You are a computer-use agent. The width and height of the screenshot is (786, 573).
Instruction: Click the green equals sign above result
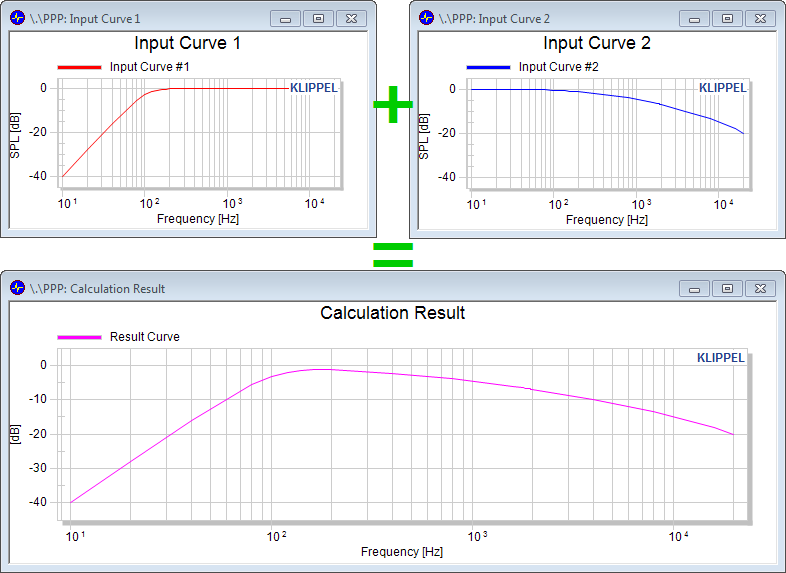(393, 253)
